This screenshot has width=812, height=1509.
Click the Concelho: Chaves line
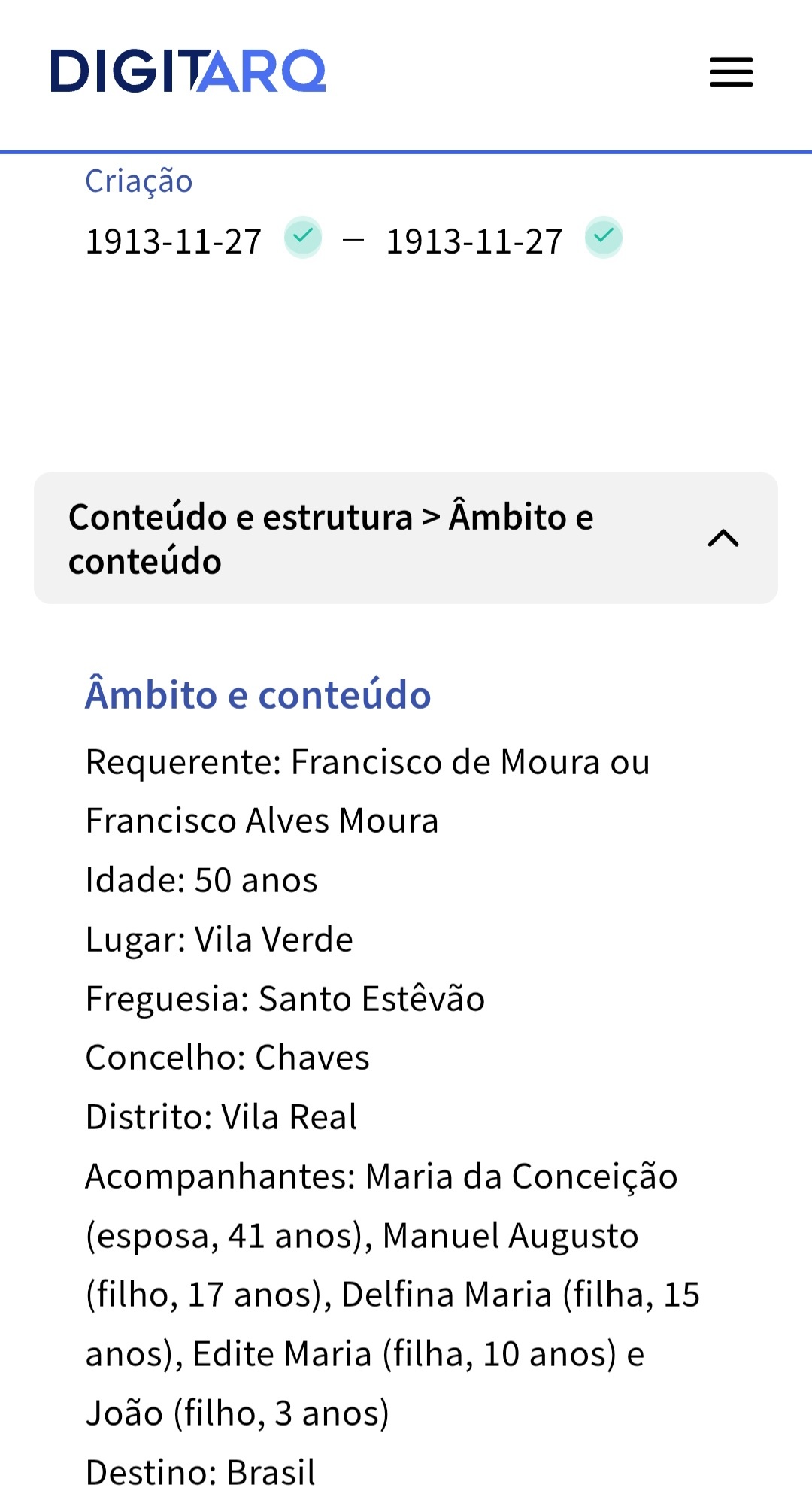pos(227,1058)
